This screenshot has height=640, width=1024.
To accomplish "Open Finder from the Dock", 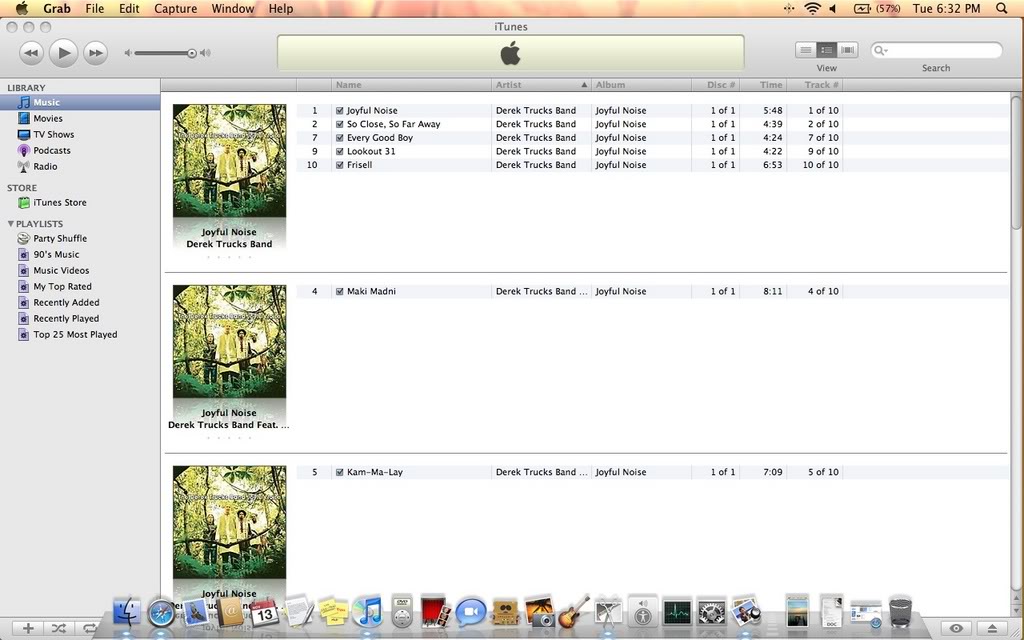I will [127, 612].
